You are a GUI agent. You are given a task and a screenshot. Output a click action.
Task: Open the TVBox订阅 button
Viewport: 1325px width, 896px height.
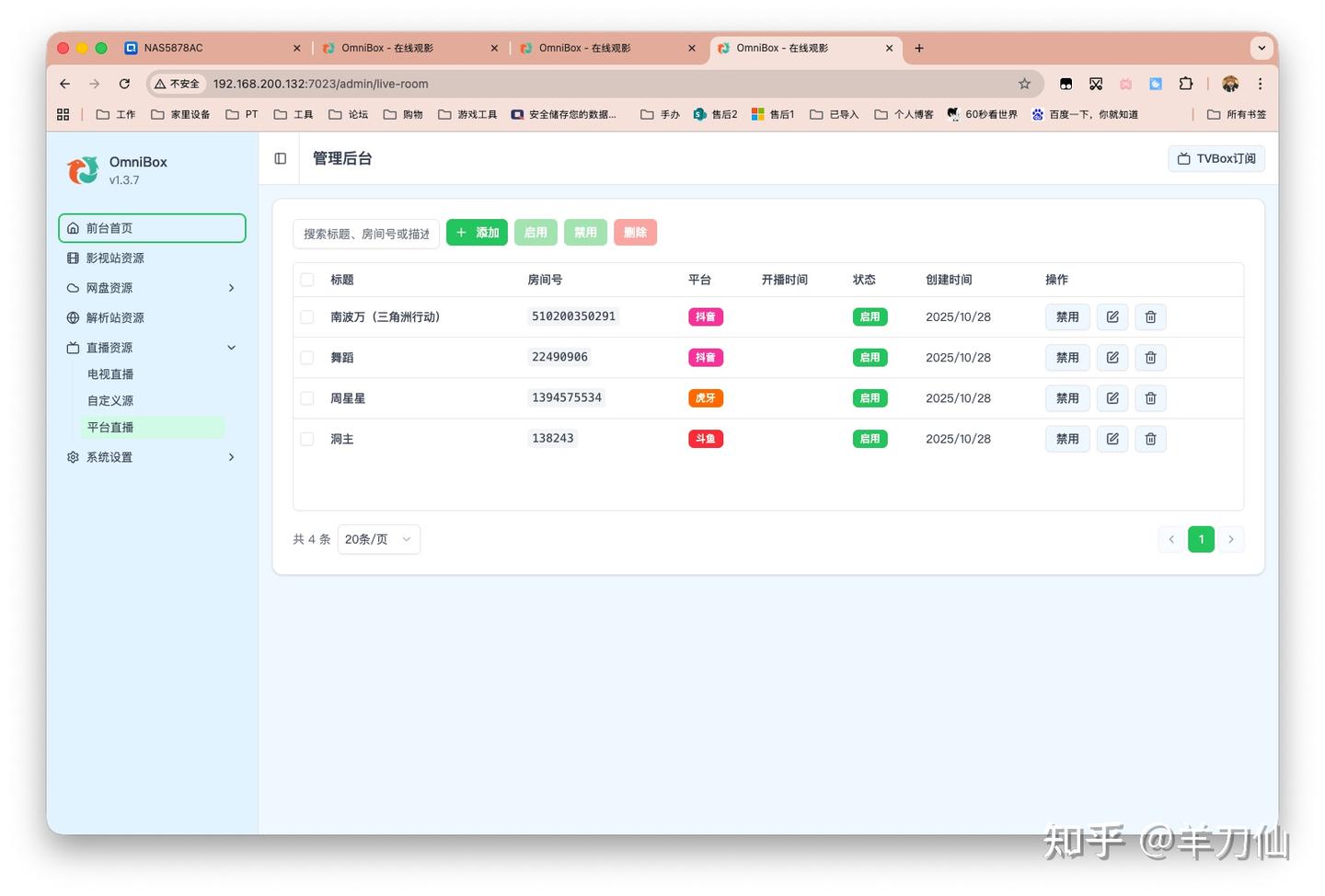(1216, 159)
